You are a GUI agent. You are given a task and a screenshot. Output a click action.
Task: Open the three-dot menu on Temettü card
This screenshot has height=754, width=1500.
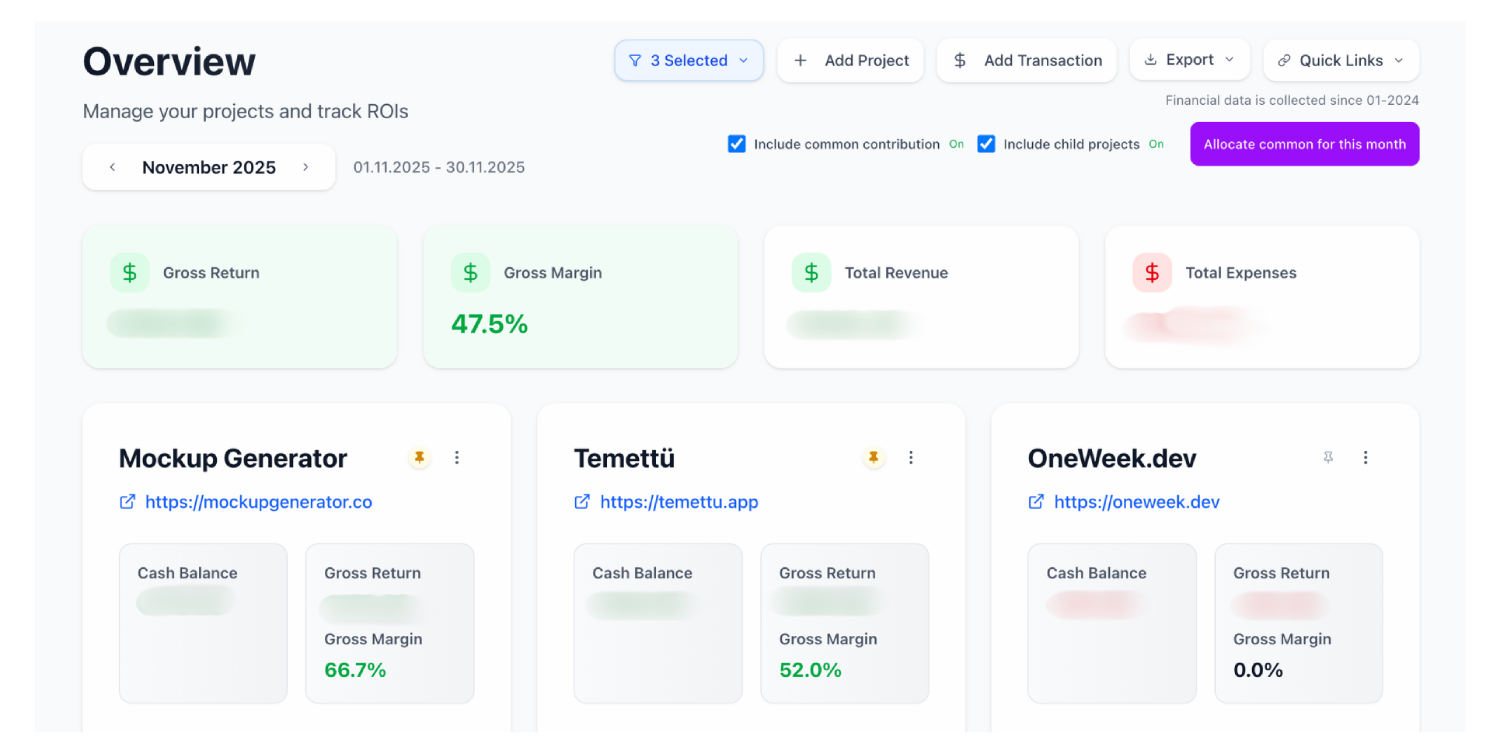(x=911, y=458)
